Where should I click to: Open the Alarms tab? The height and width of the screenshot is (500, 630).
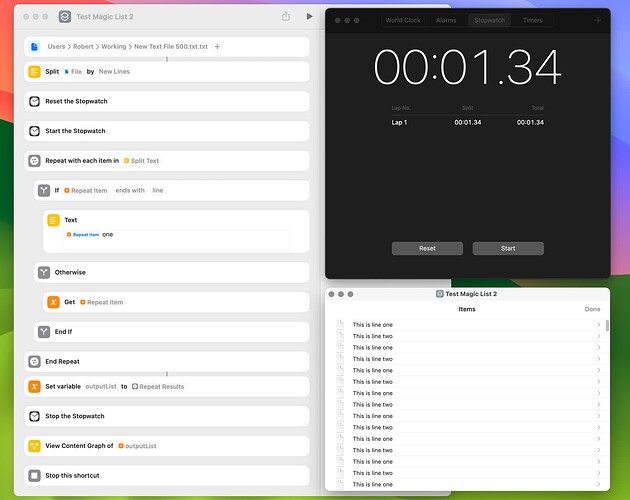446,20
